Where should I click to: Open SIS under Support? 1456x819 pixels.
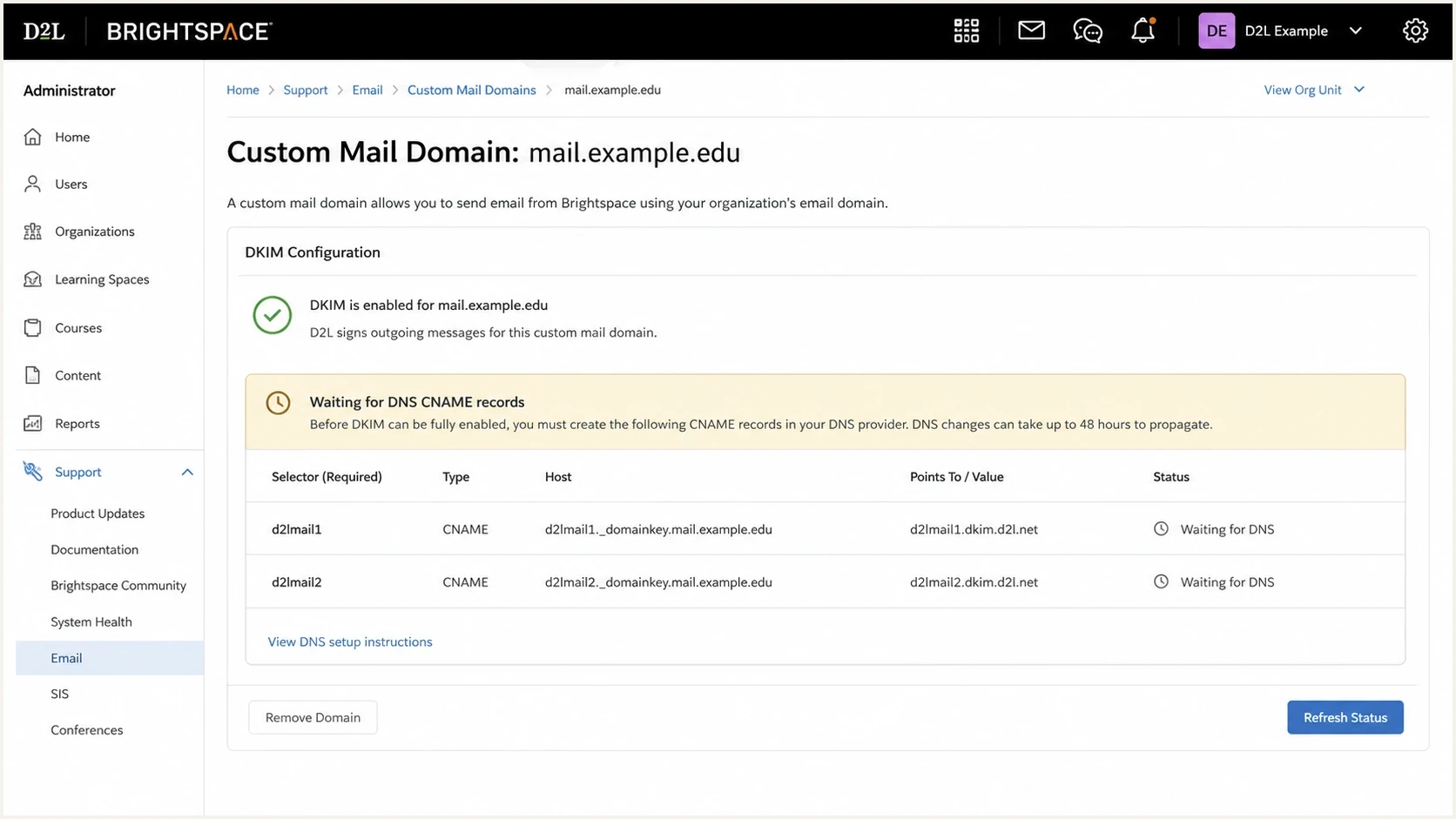pos(60,694)
